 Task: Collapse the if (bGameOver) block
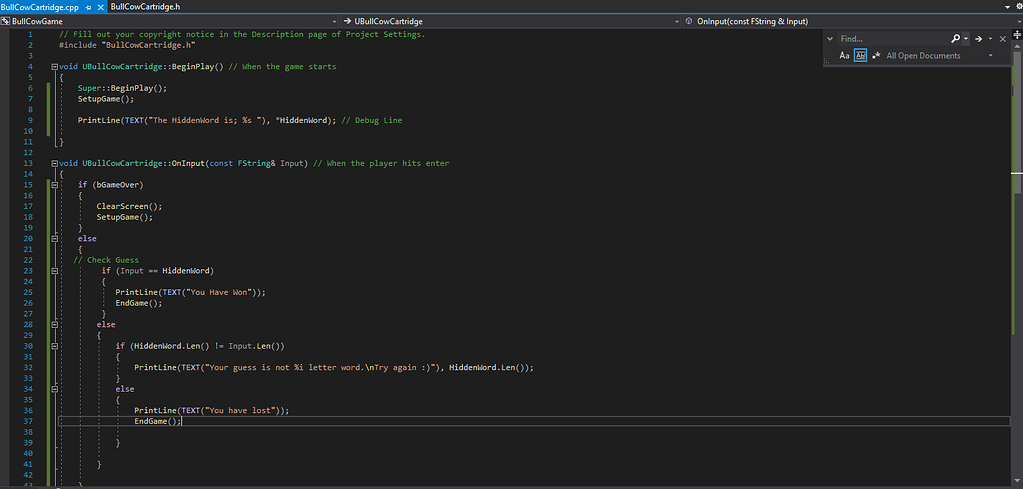click(53, 185)
